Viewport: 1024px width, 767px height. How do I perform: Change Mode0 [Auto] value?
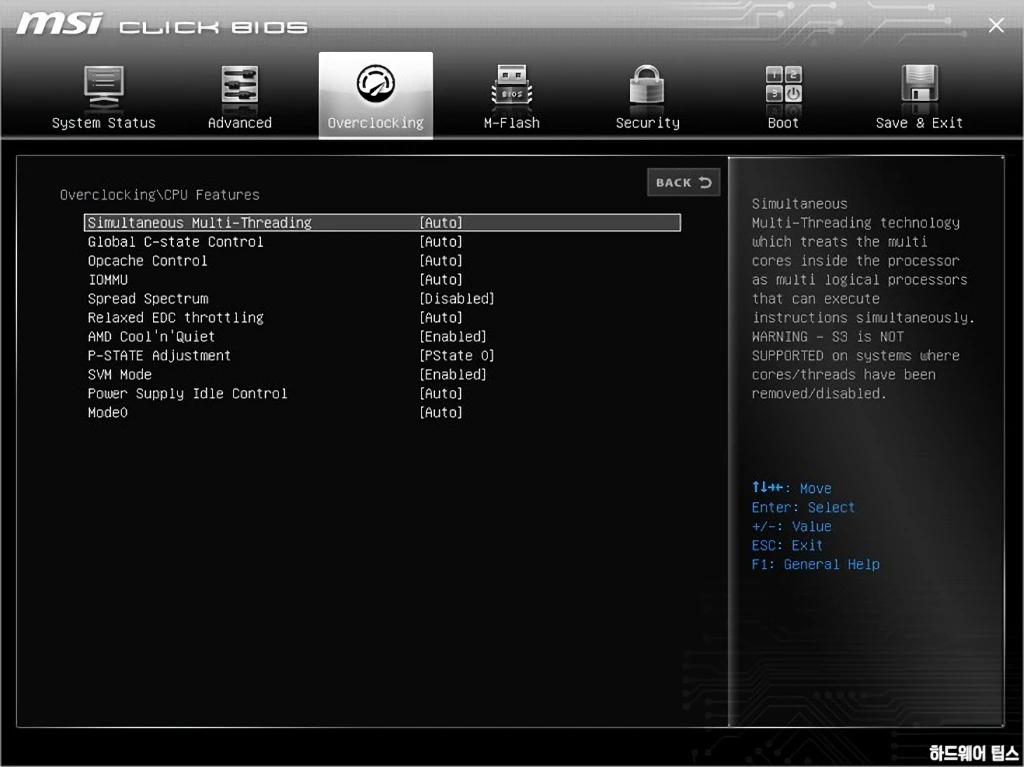click(x=441, y=412)
